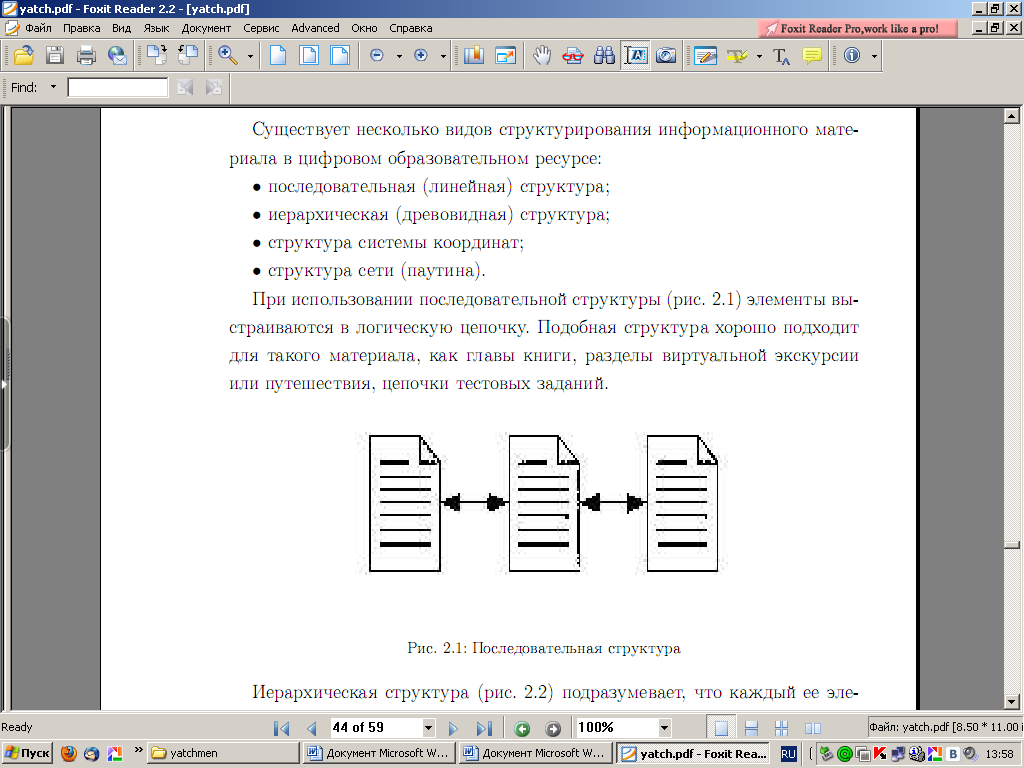
Task: Jump to last page arrow
Action: (x=484, y=728)
